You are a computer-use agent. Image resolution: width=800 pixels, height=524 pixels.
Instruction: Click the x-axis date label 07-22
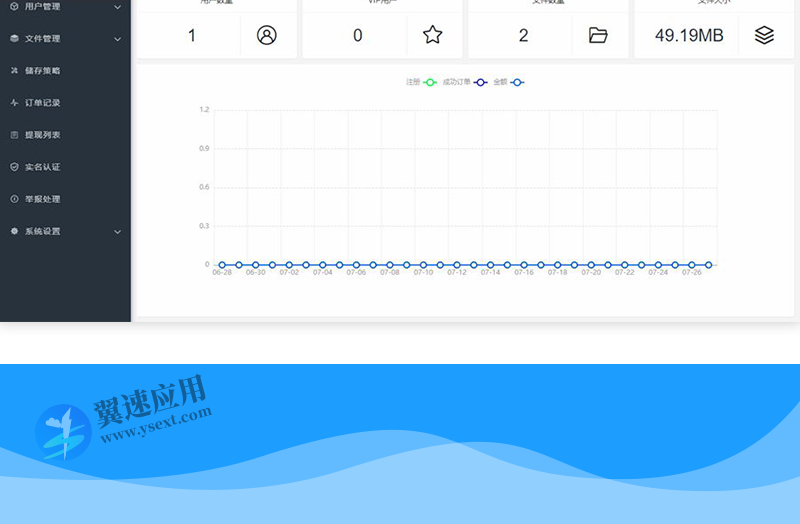coord(624,272)
